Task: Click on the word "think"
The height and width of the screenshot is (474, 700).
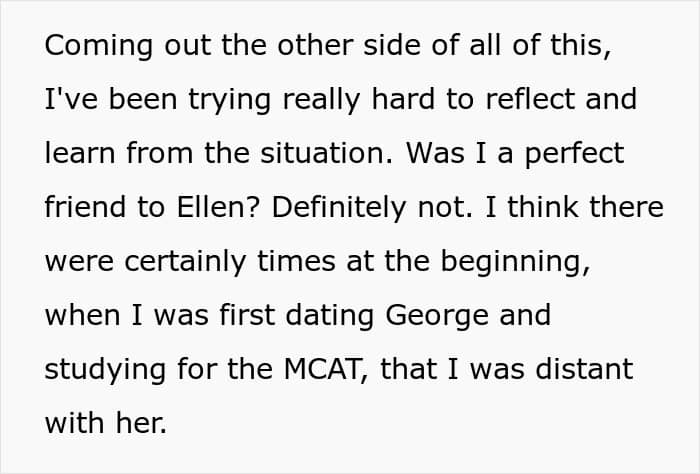Action: coord(543,207)
